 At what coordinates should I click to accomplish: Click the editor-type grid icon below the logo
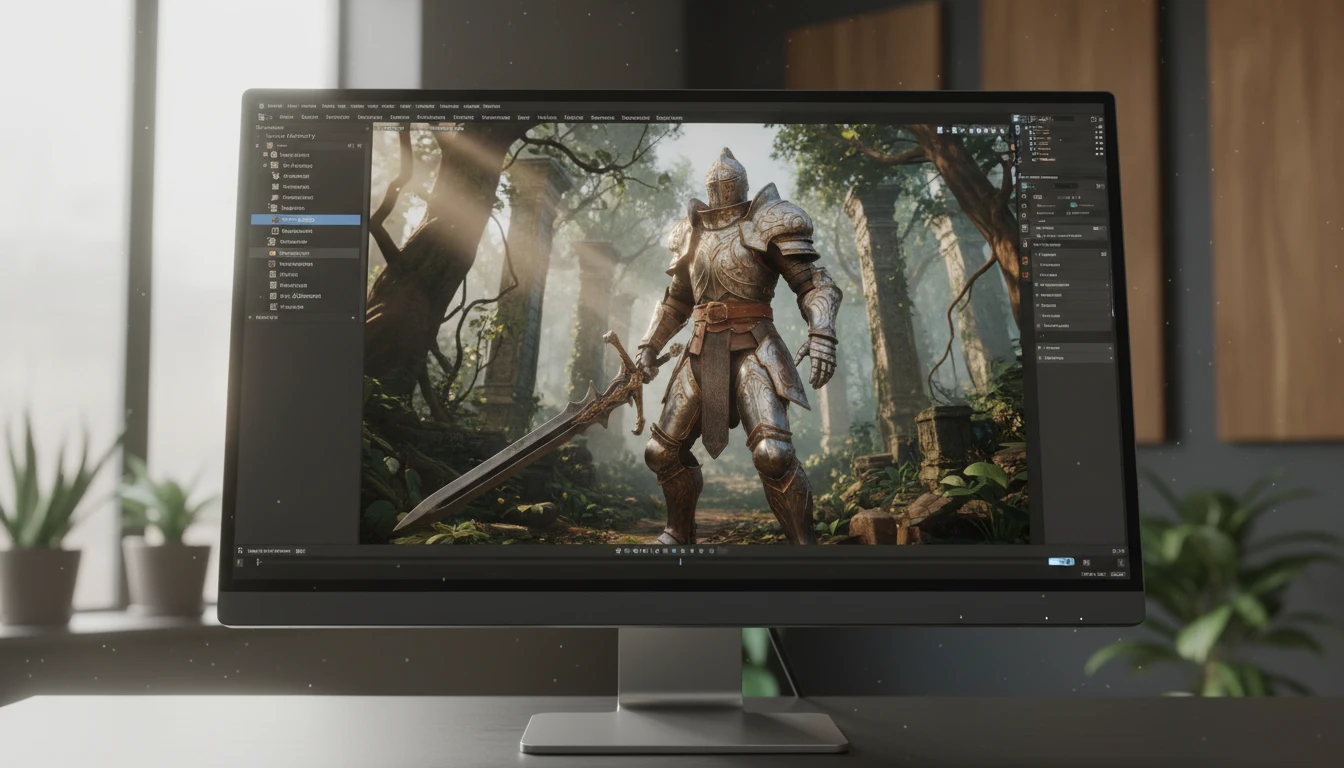click(x=261, y=117)
